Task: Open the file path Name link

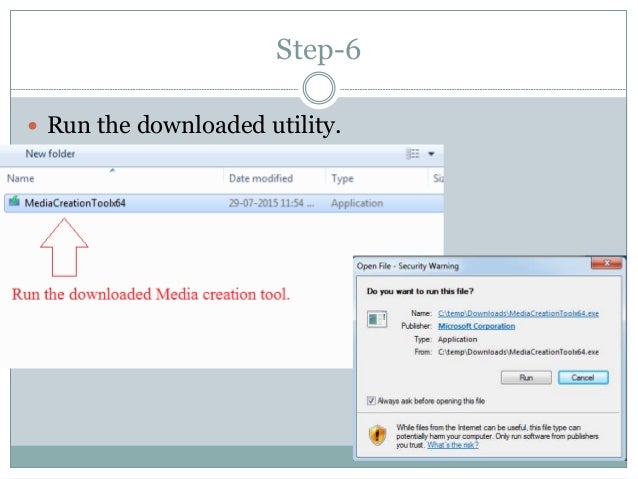Action: click(x=518, y=313)
